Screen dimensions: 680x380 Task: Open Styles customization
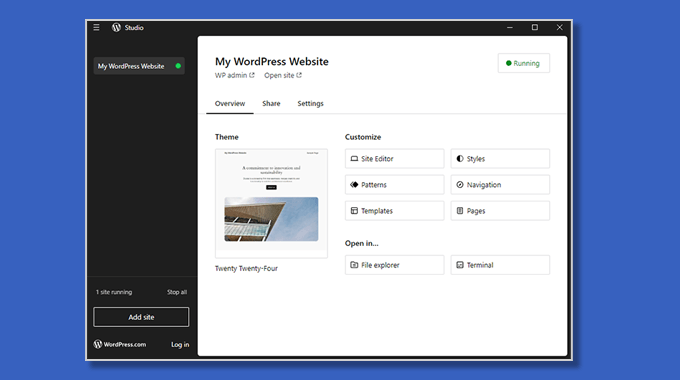pos(500,159)
